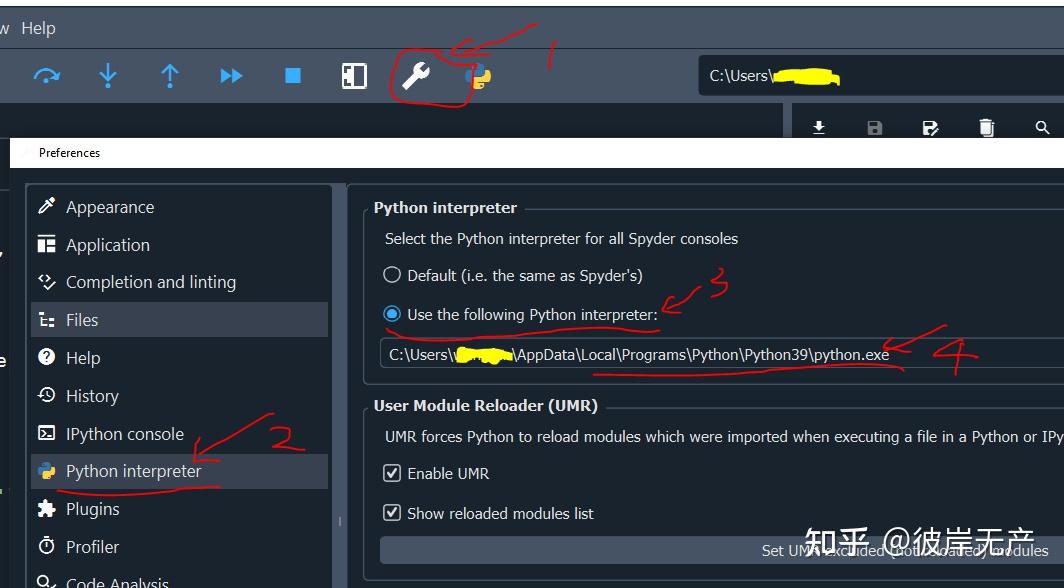Click the Python interpreter path field
The image size is (1064, 588).
(x=722, y=354)
